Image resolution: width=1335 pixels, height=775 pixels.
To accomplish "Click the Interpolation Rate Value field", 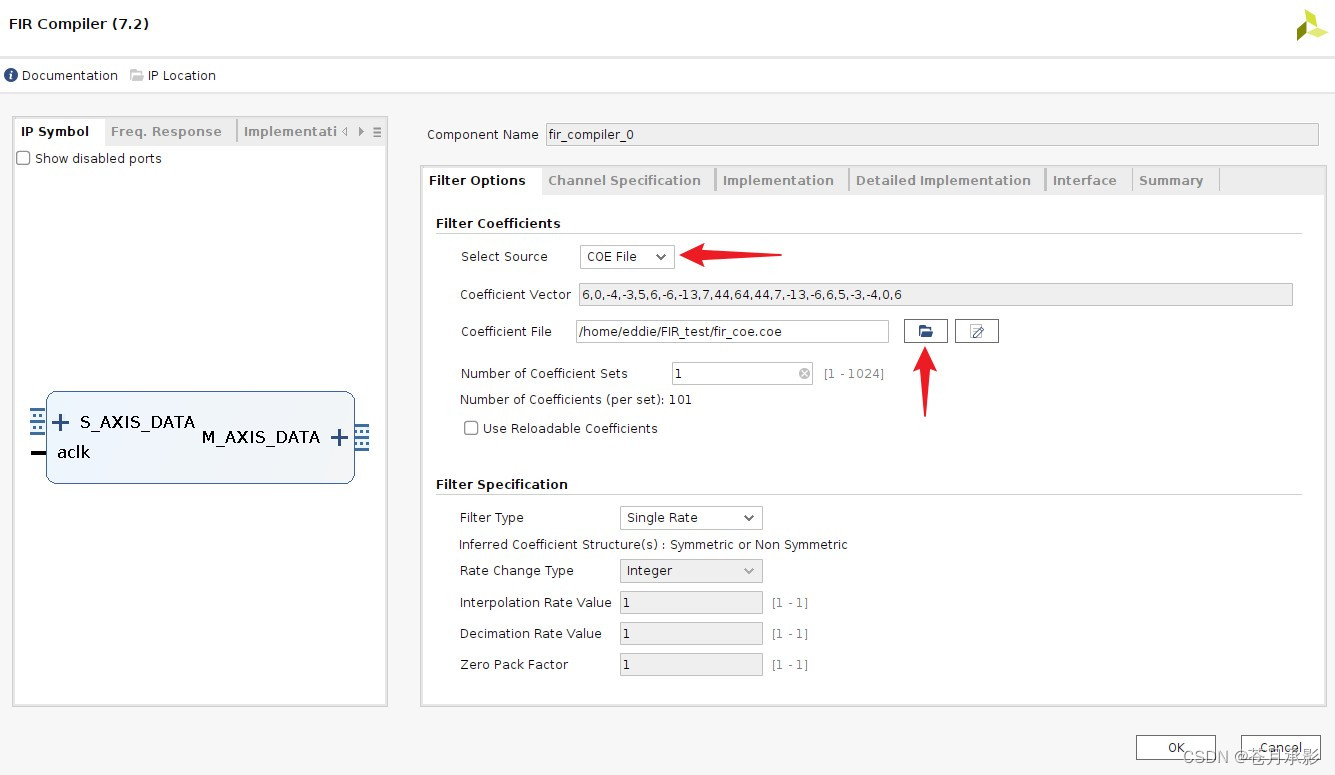I will tap(691, 603).
